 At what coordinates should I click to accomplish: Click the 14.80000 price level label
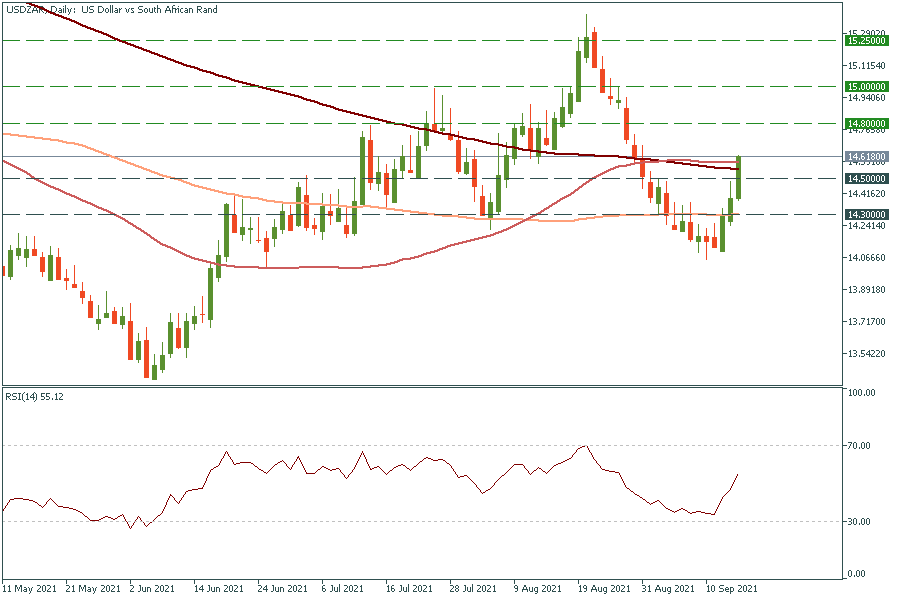(x=865, y=123)
